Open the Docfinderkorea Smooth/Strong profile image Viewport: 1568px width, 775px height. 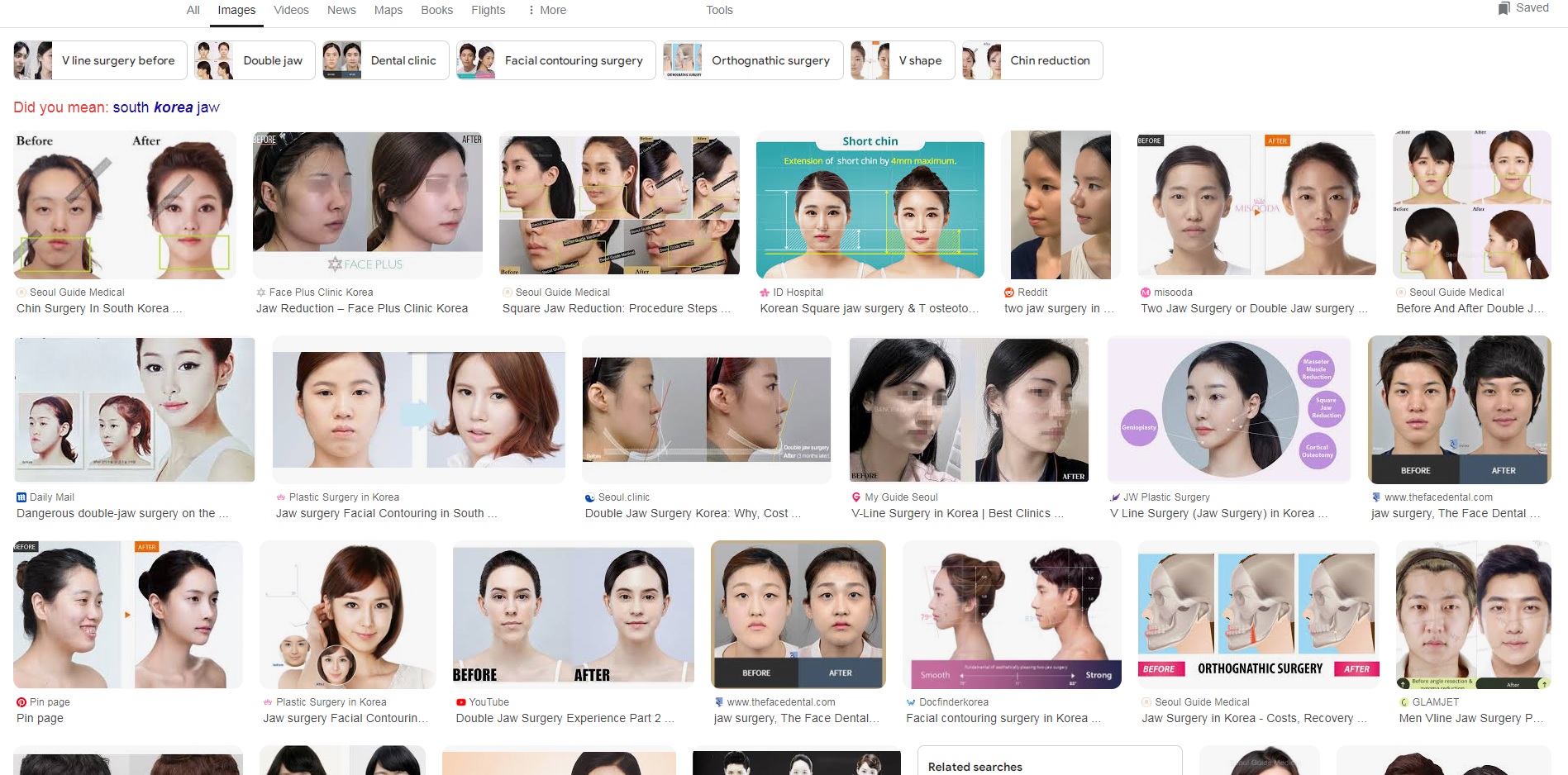(1012, 615)
